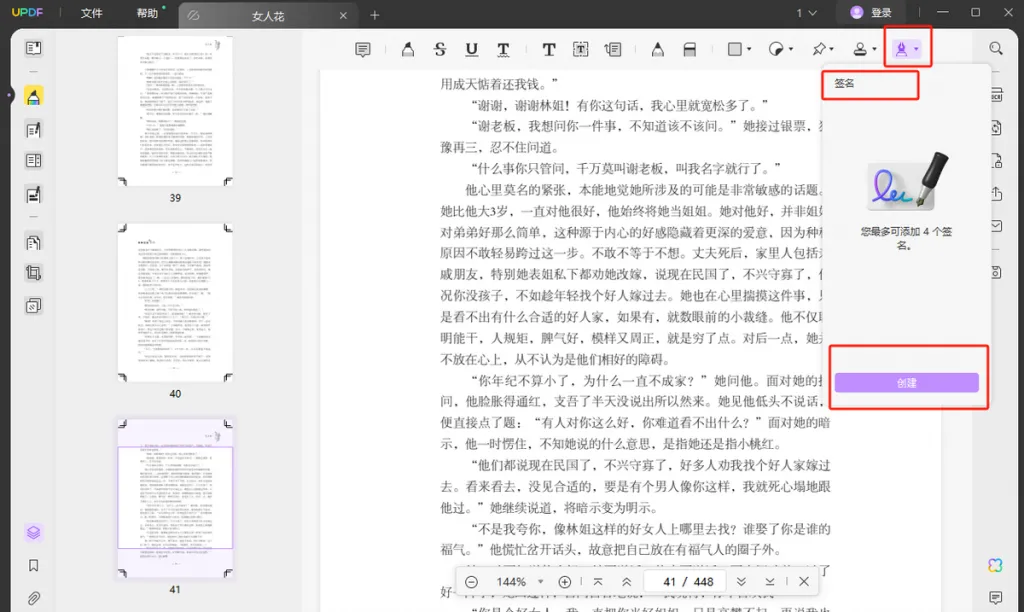Select the Sticky Note tool
The image size is (1024, 612).
362,49
